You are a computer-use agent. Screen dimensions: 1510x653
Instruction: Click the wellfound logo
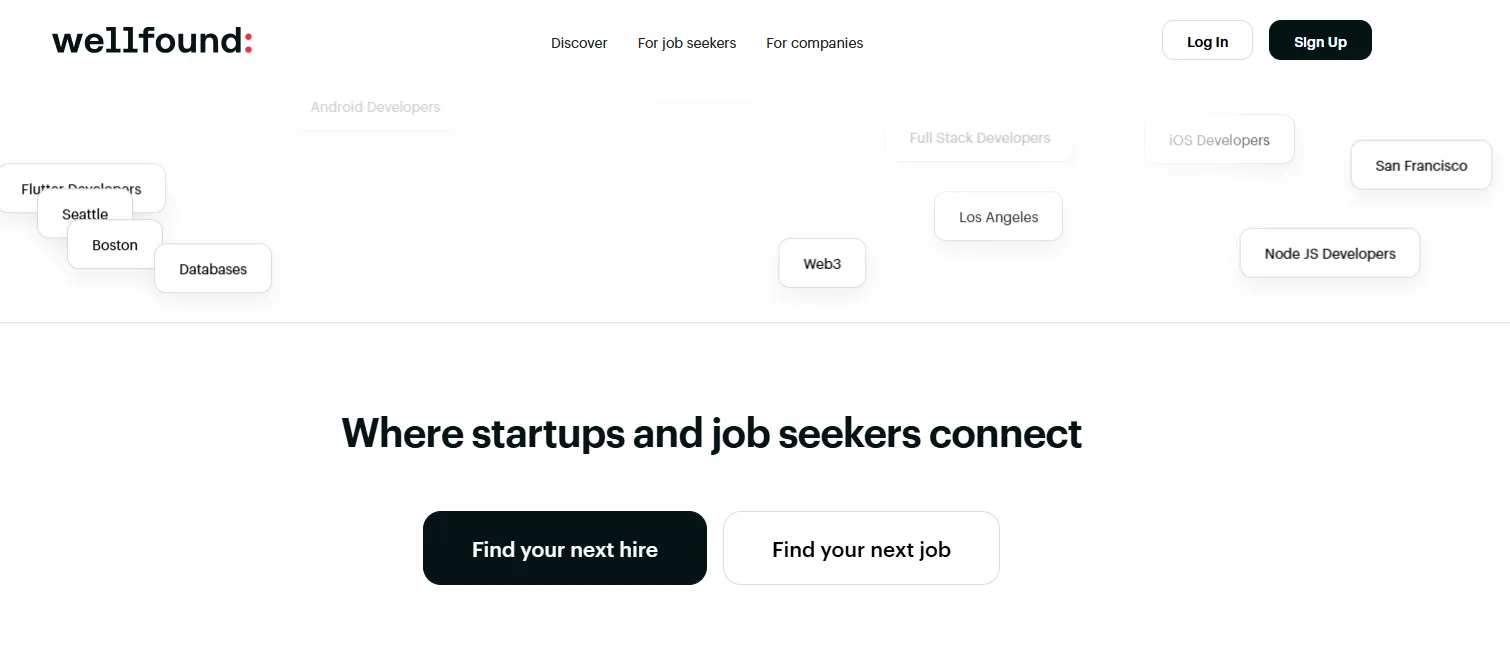pyautogui.click(x=152, y=42)
